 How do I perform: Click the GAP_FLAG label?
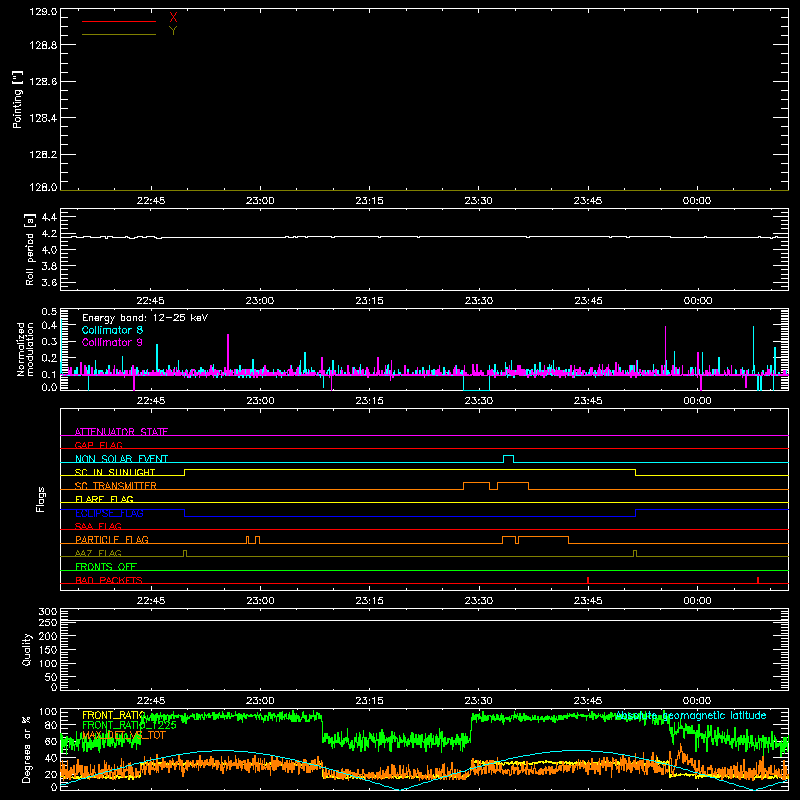point(98,445)
